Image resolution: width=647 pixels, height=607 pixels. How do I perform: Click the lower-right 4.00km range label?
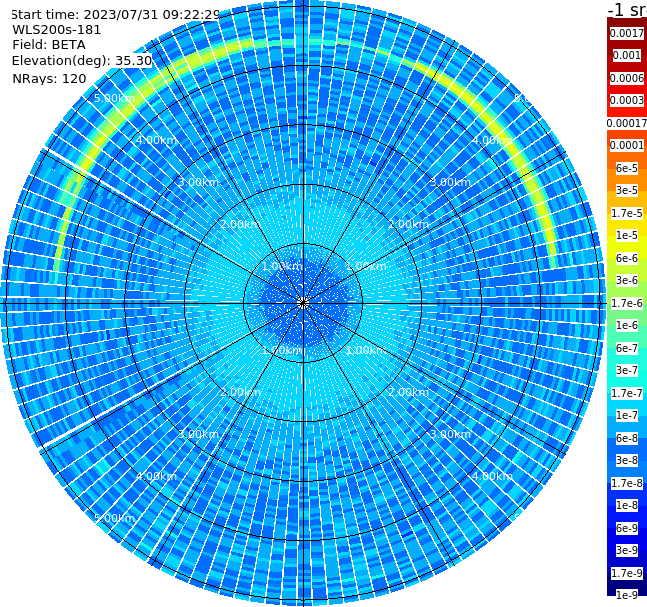[492, 476]
